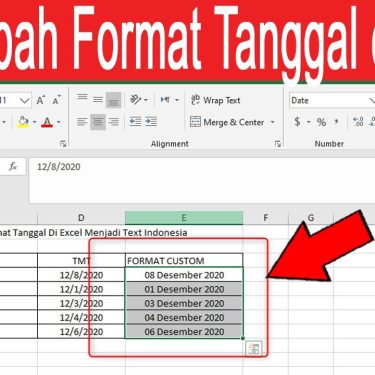Screen dimensions: 375x375
Task: Click title cell about Text Indonesia
Action: tap(93, 232)
